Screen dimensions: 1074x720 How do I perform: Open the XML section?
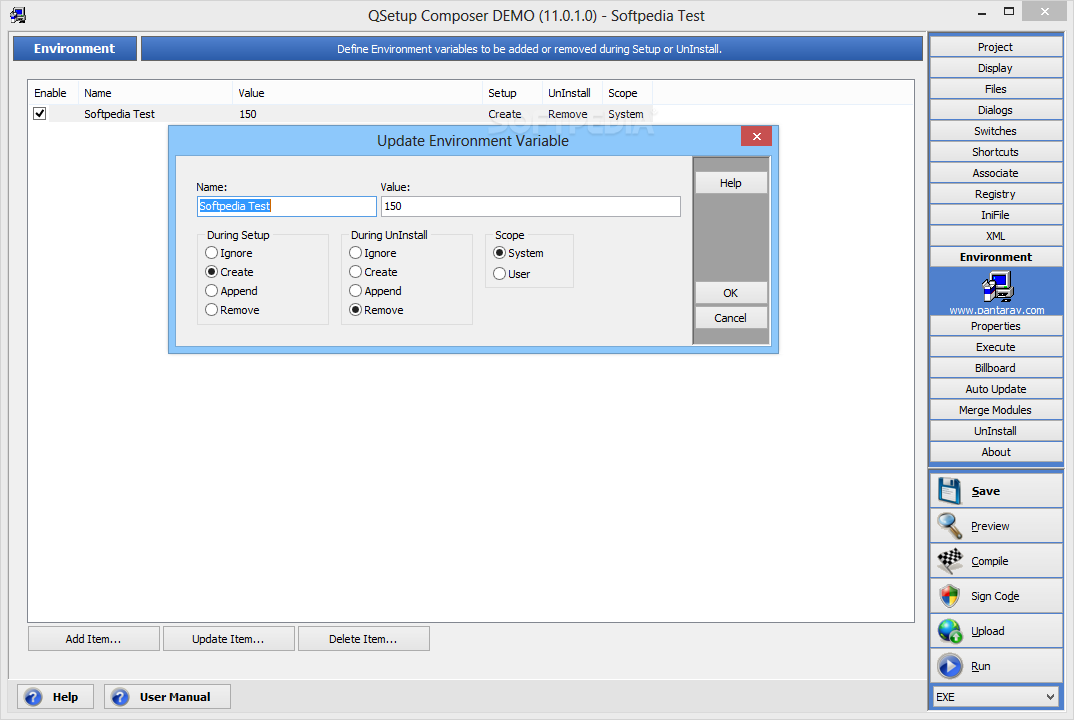click(x=996, y=236)
